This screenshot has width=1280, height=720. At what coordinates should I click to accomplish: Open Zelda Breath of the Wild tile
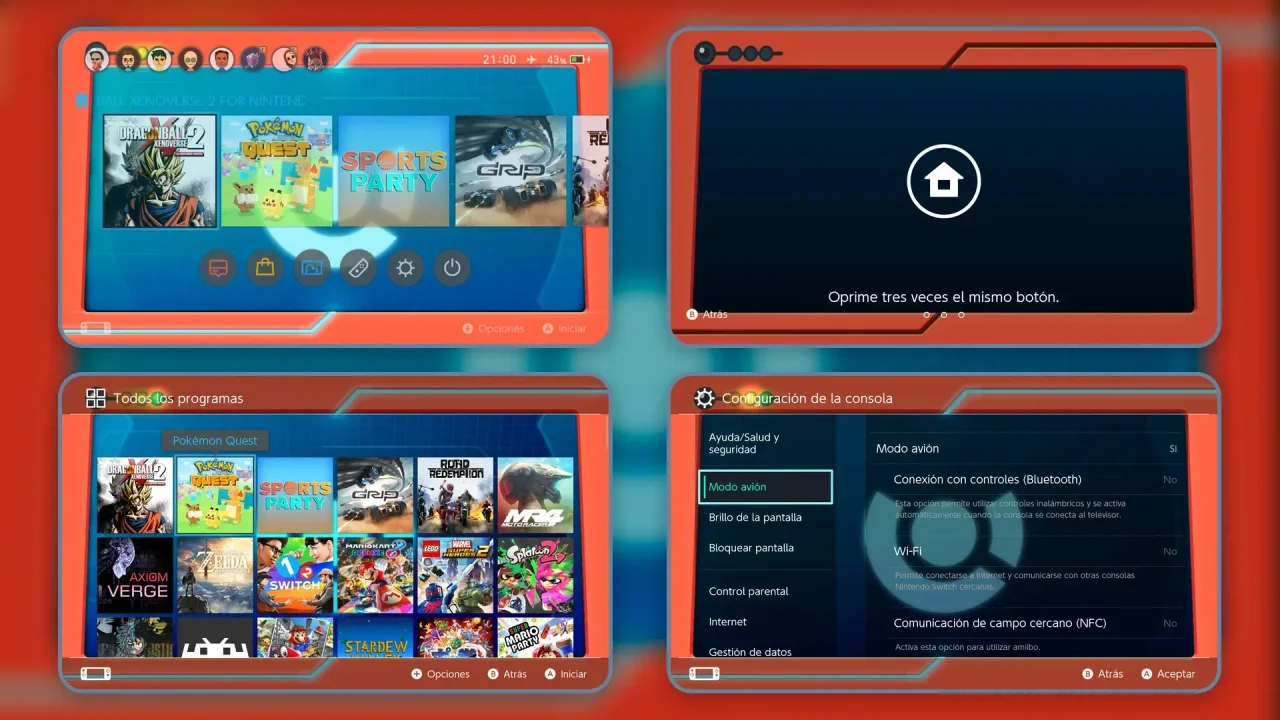[215, 575]
